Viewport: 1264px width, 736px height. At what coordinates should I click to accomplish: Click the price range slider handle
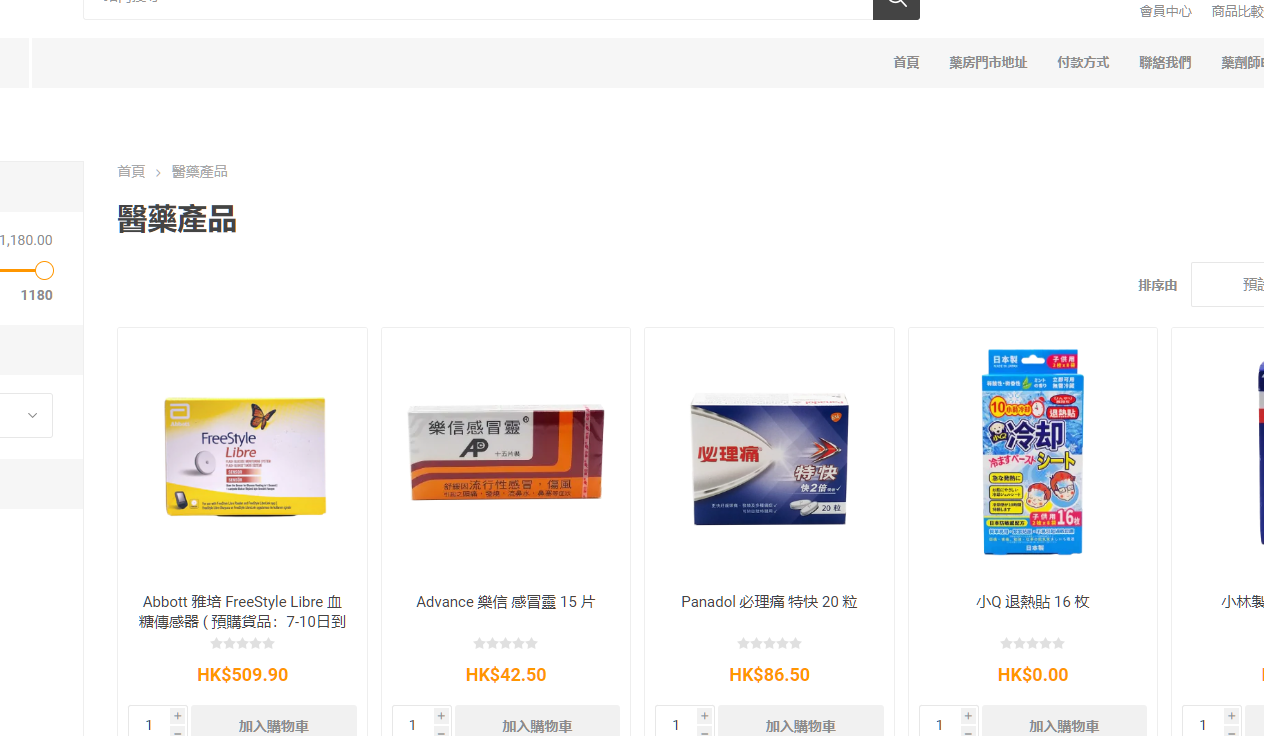pyautogui.click(x=44, y=270)
